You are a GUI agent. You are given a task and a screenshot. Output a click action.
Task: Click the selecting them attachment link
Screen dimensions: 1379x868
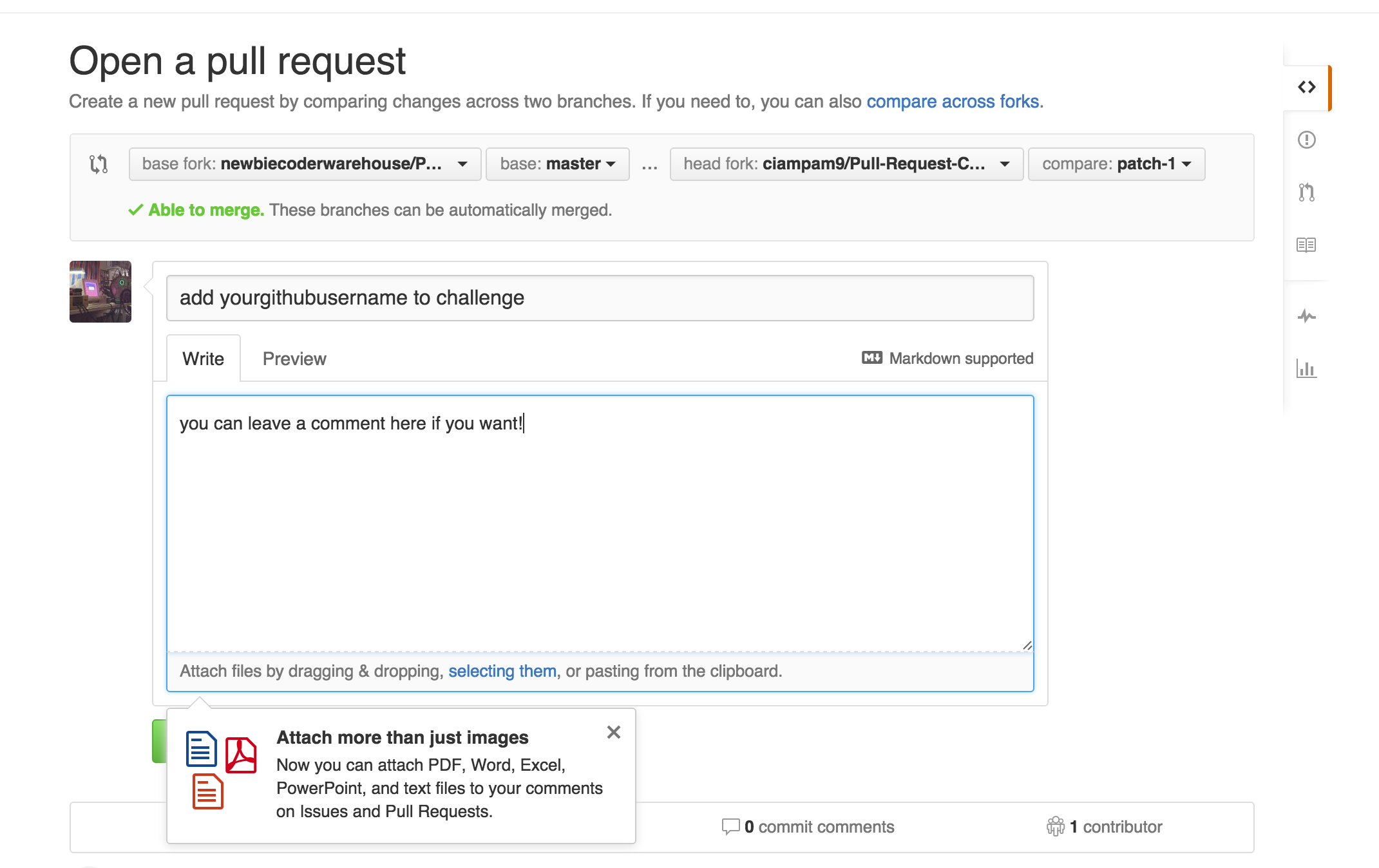502,671
